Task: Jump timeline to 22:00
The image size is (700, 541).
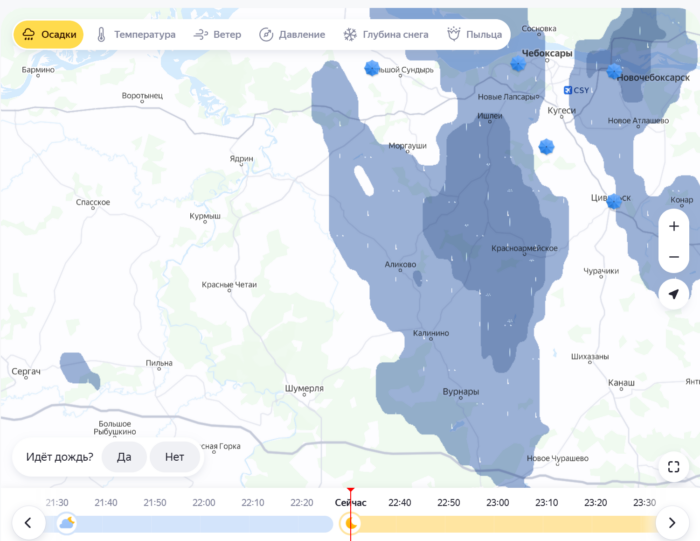Action: (204, 503)
